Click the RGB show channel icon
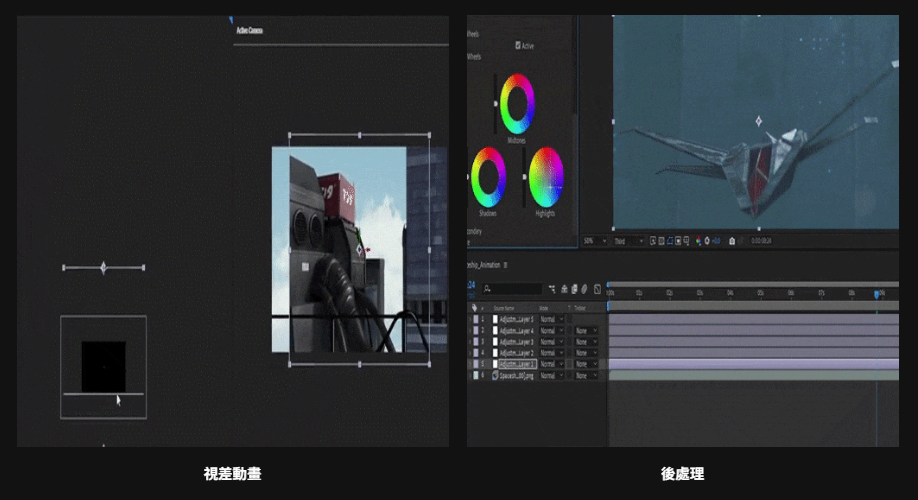Screen dimensions: 918x500 (698, 241)
